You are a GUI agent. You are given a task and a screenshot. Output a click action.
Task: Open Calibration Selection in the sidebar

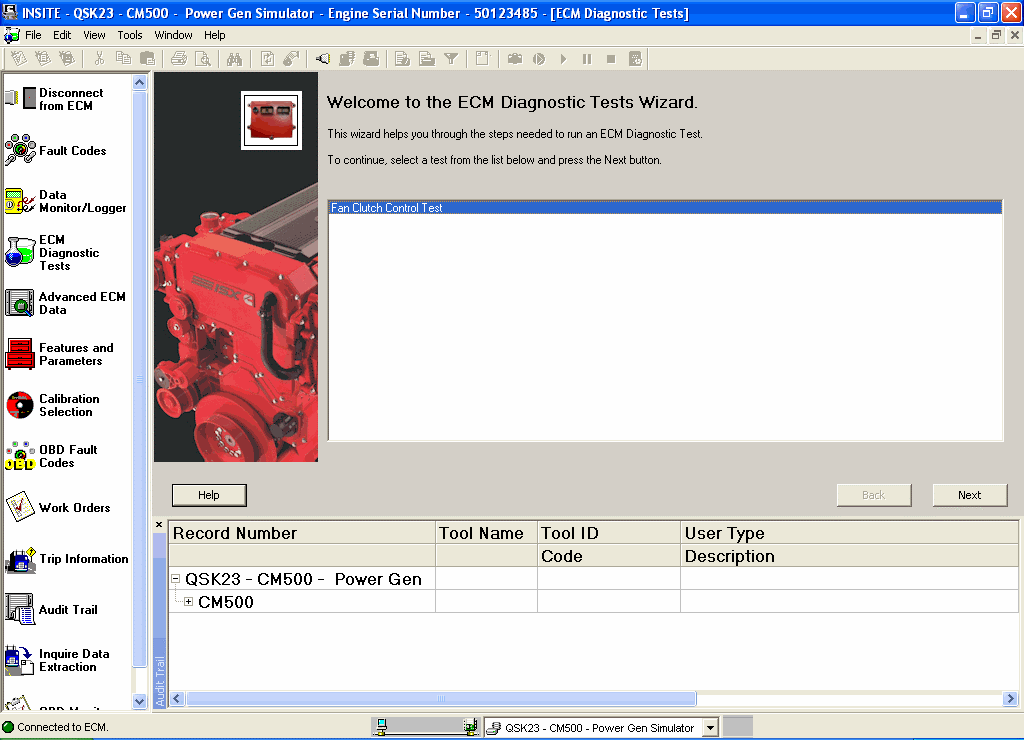[x=52, y=405]
